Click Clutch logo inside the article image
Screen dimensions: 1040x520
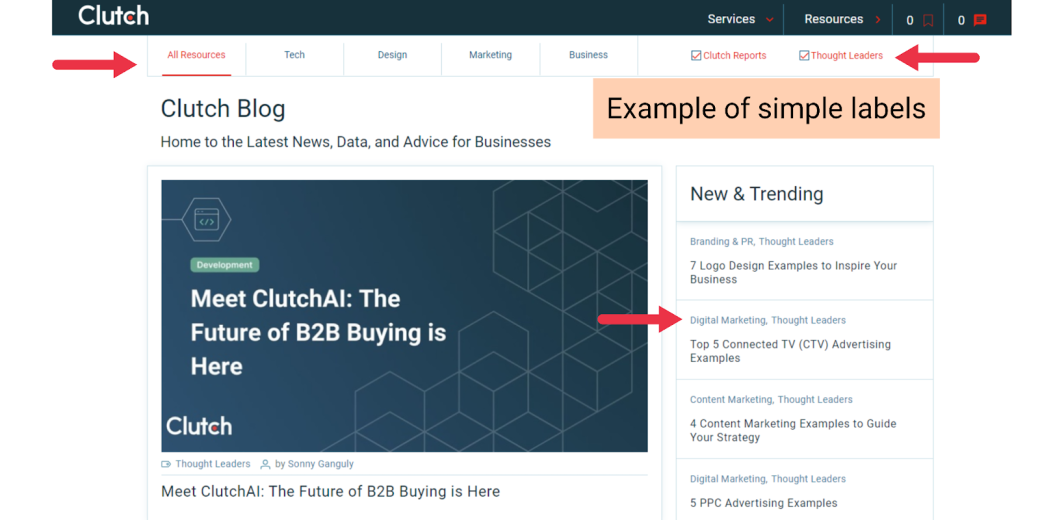(x=199, y=426)
